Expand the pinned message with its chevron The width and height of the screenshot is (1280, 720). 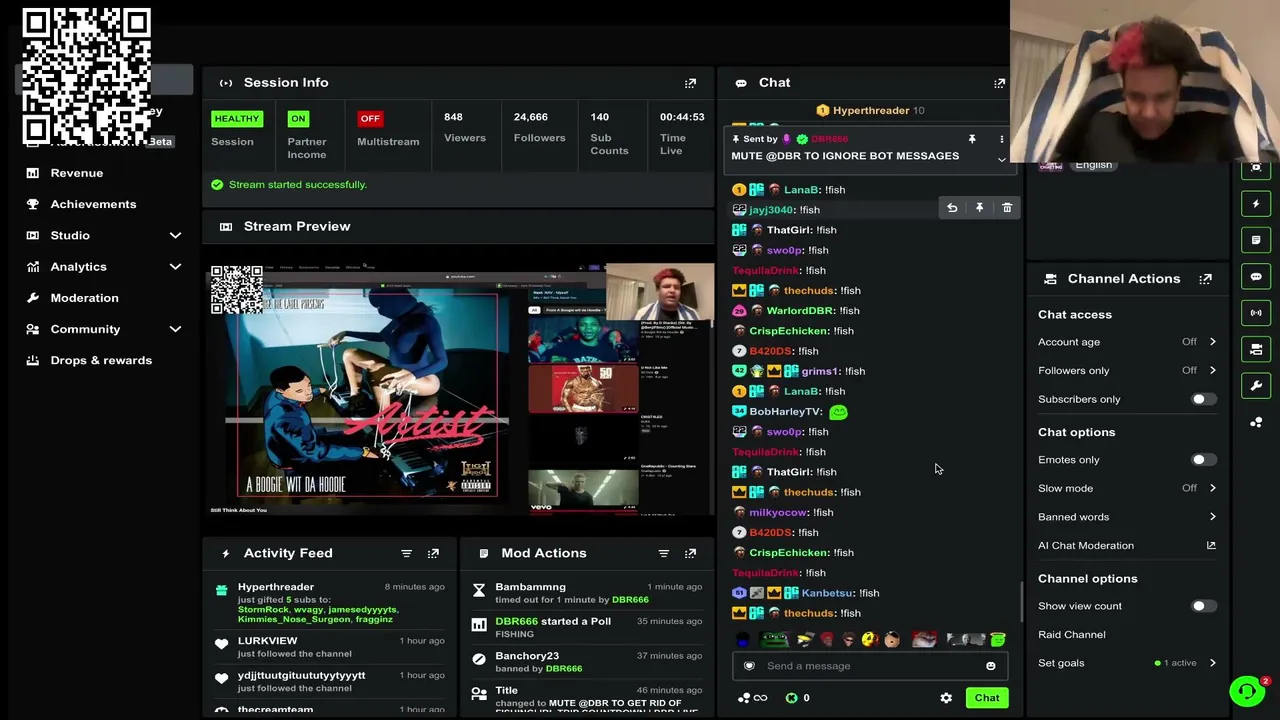click(1001, 160)
